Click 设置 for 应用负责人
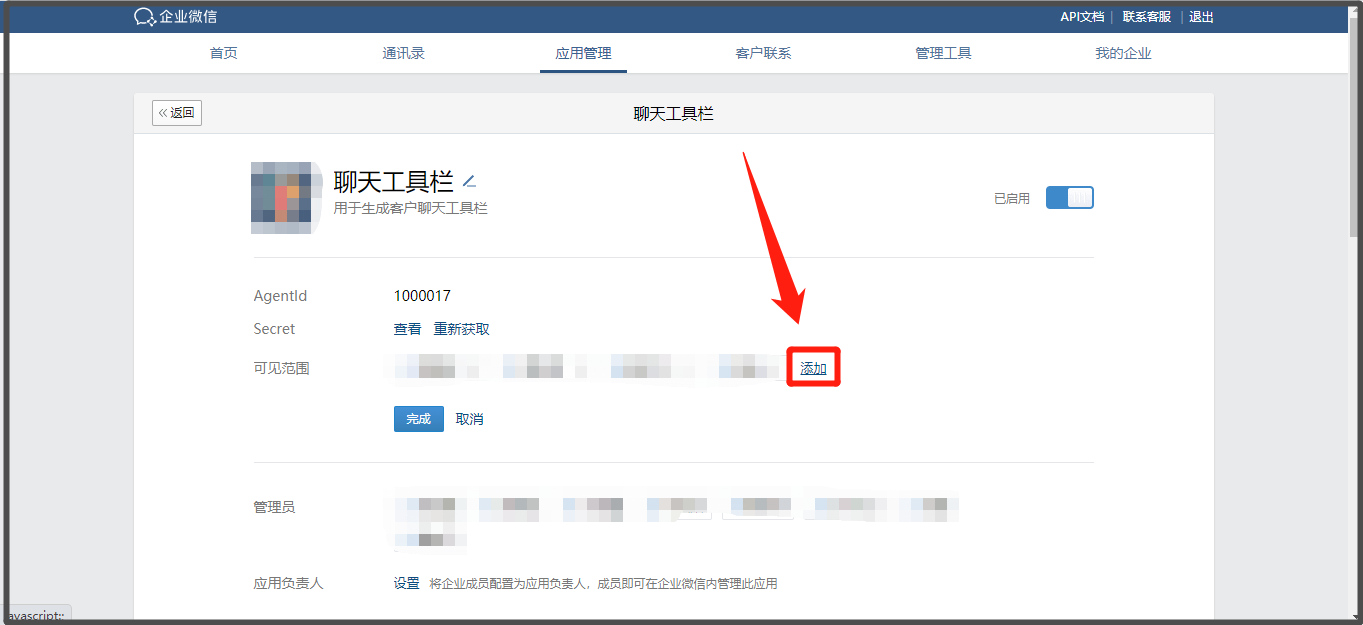The image size is (1363, 625). point(406,583)
